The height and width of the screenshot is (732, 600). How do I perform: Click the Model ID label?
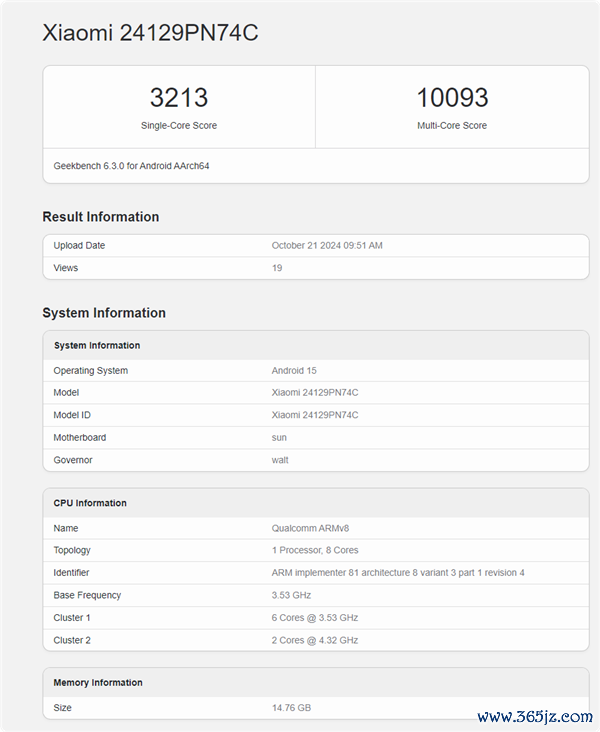pos(72,415)
